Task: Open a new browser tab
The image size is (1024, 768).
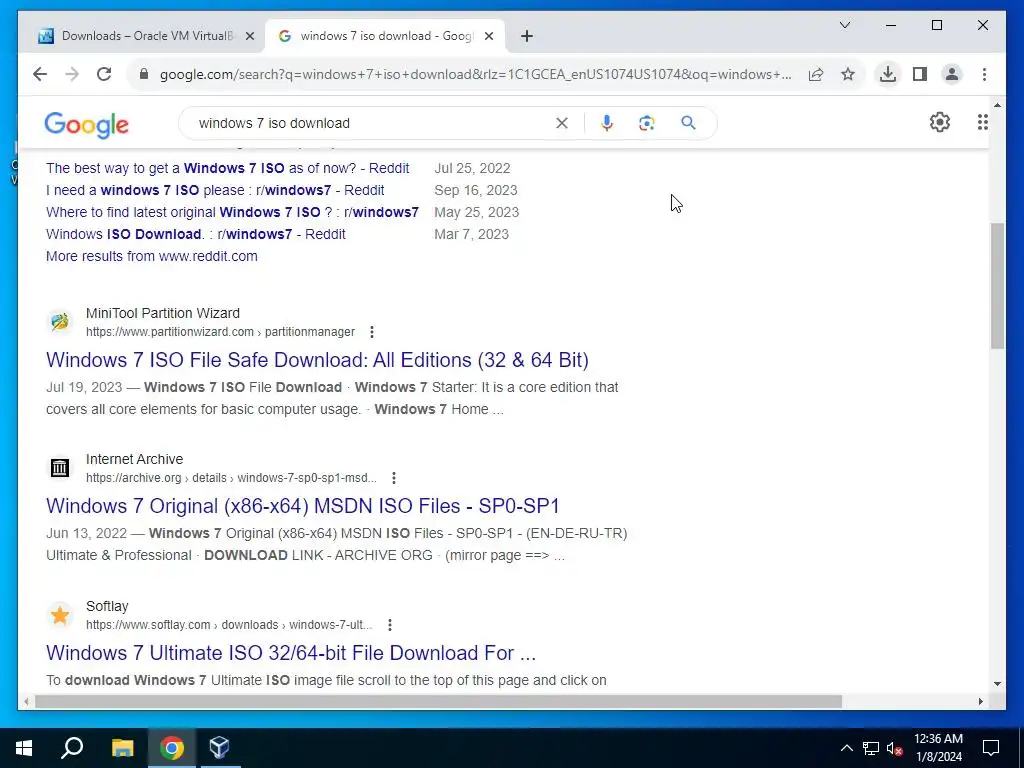Action: 527,37
